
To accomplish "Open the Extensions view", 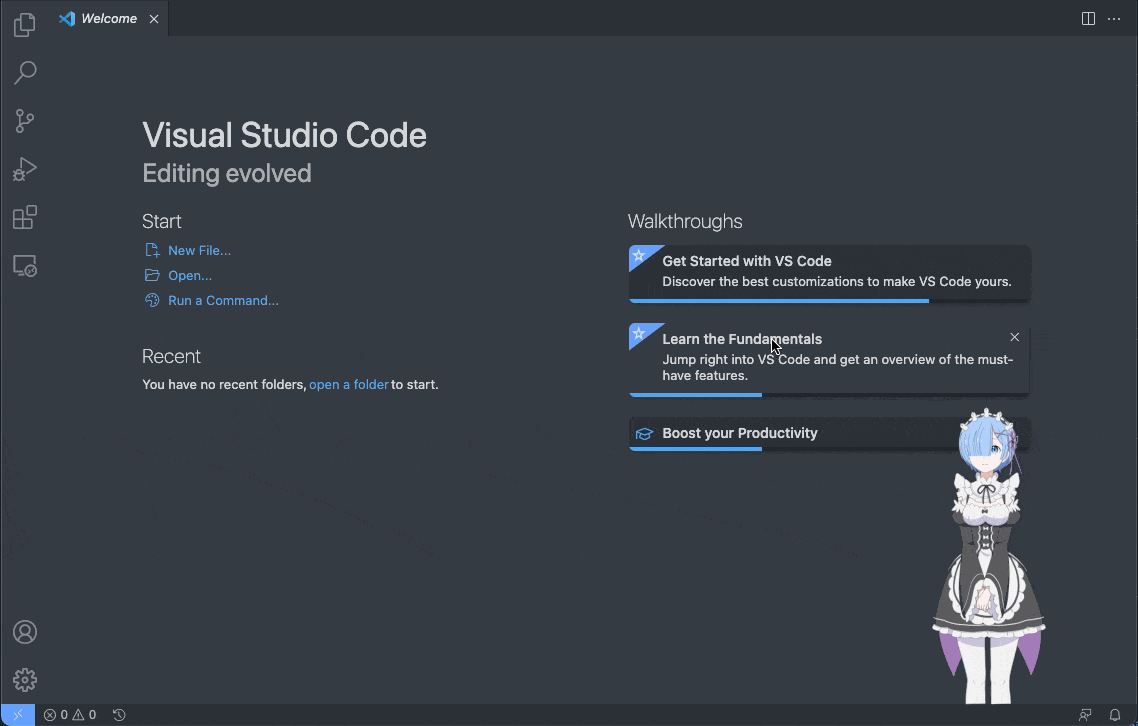I will [x=24, y=217].
